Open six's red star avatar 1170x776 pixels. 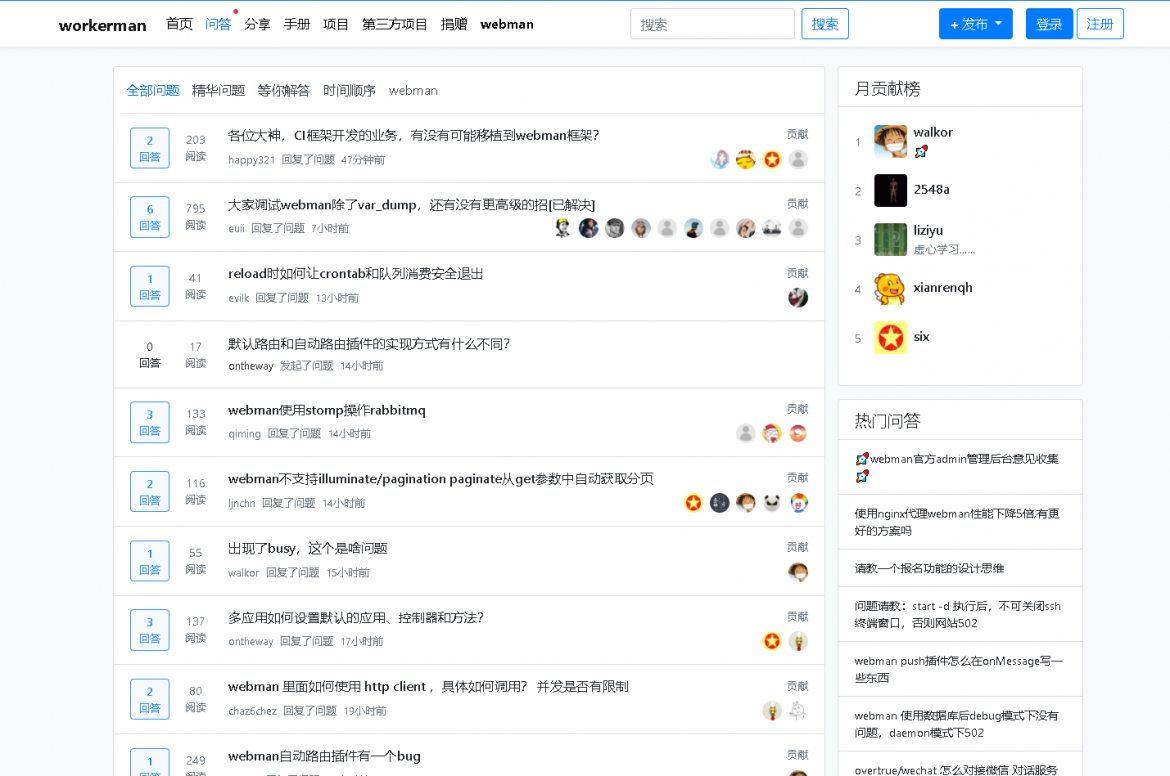890,338
